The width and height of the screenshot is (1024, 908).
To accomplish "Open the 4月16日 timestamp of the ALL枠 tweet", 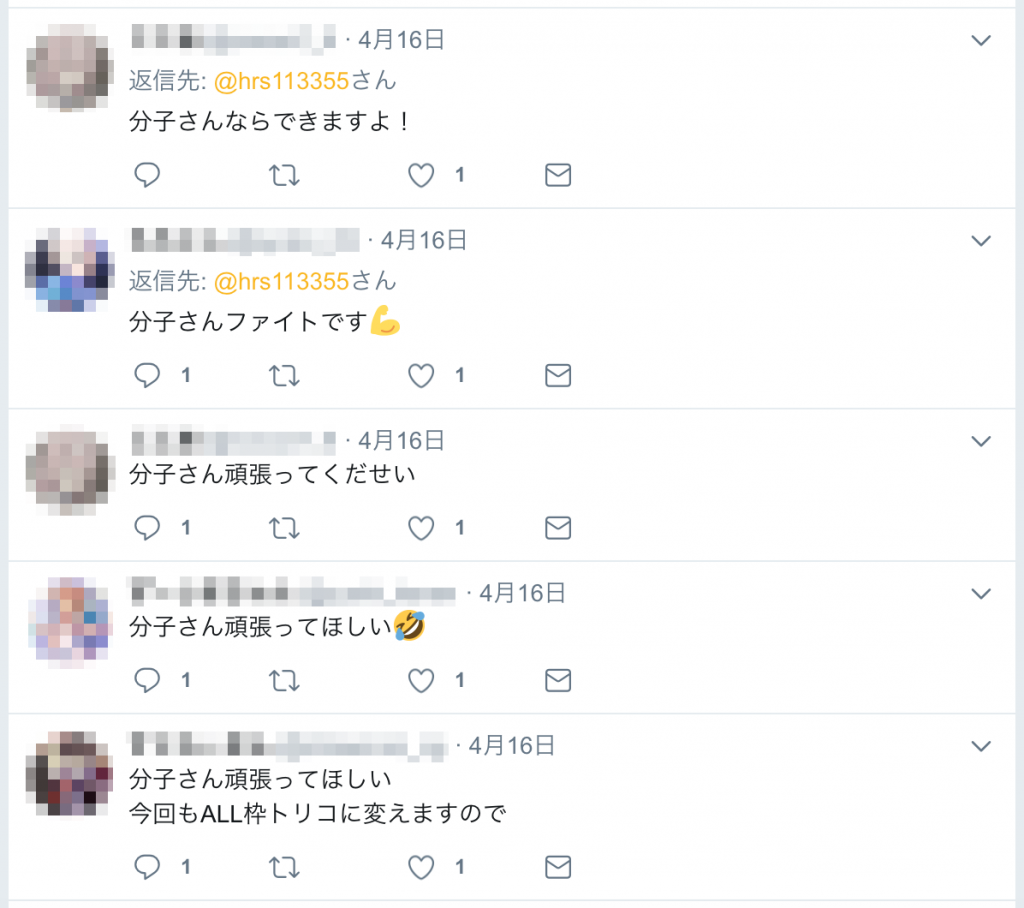I will [511, 745].
